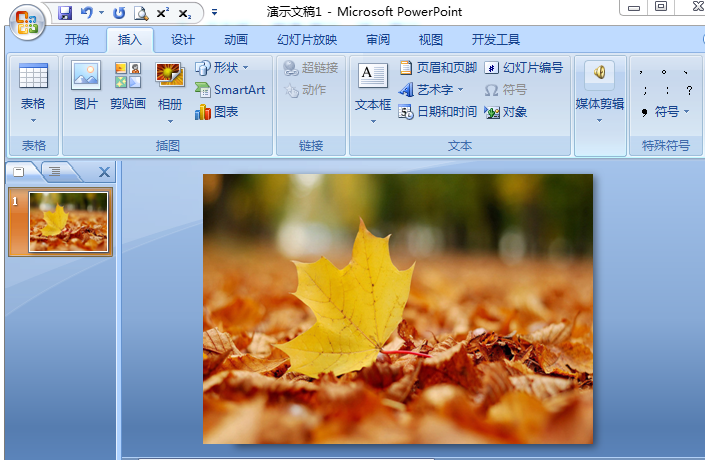Insert 日期和时间 date and time
This screenshot has height=460, width=705.
(438, 112)
